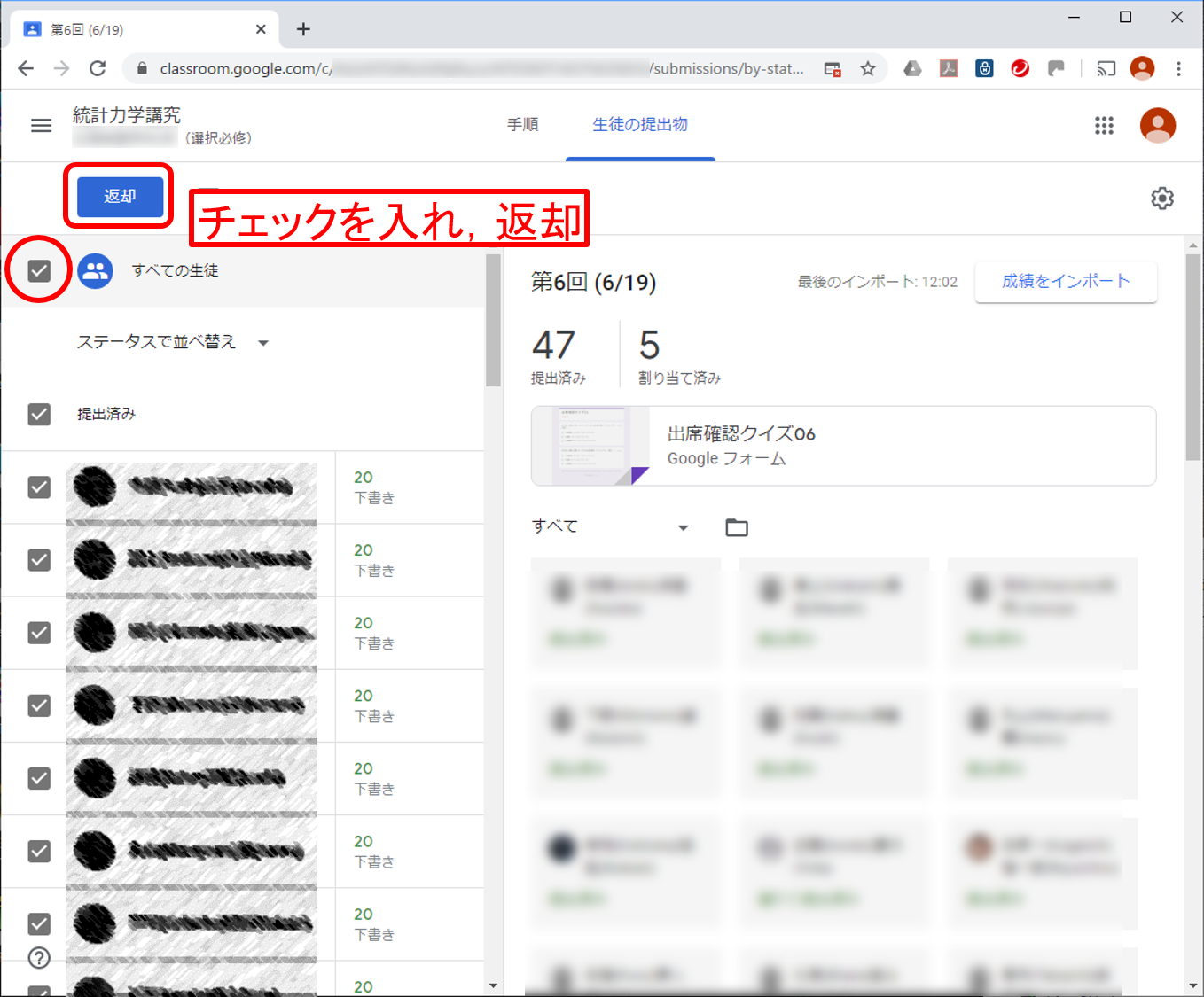Screen dimensions: 1204x997
Task: Click the icon left of the bookmark star
Action: point(833,68)
